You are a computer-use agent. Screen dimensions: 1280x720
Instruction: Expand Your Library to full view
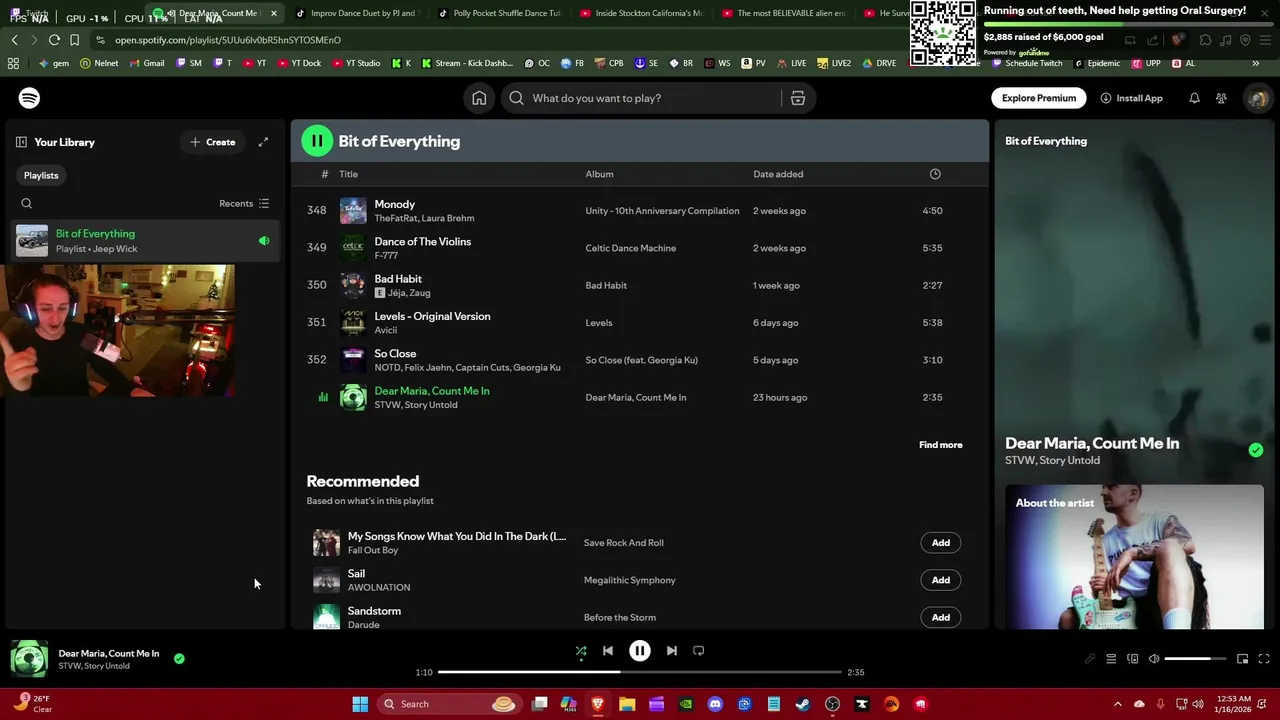click(x=263, y=142)
